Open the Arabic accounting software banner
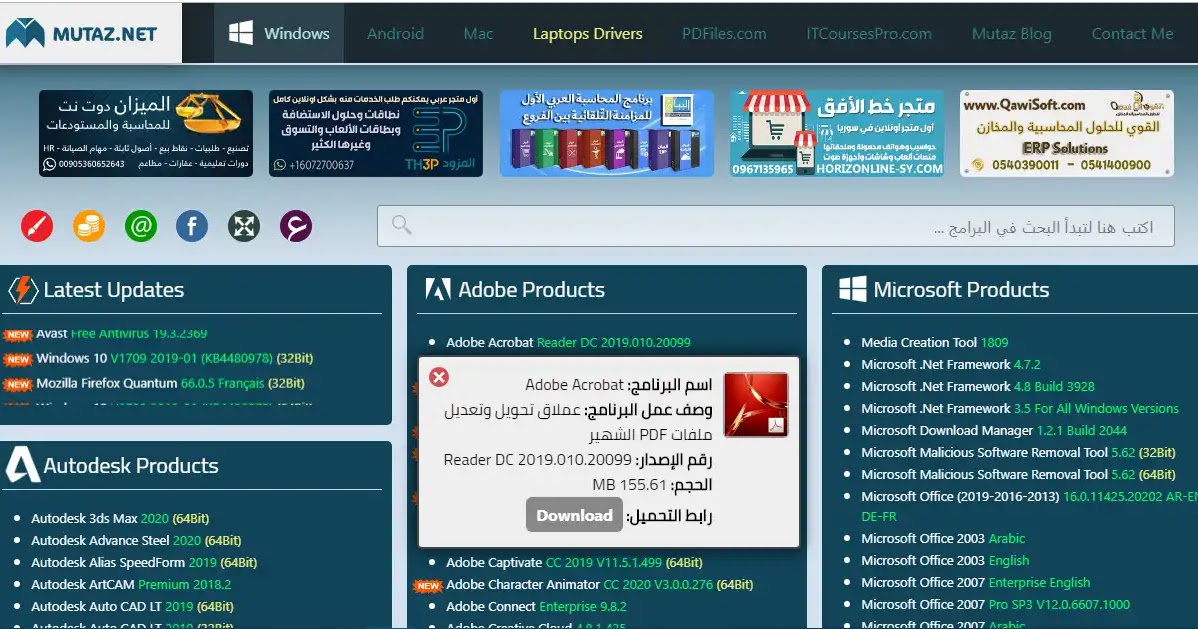This screenshot has width=1198, height=629. tap(607, 133)
